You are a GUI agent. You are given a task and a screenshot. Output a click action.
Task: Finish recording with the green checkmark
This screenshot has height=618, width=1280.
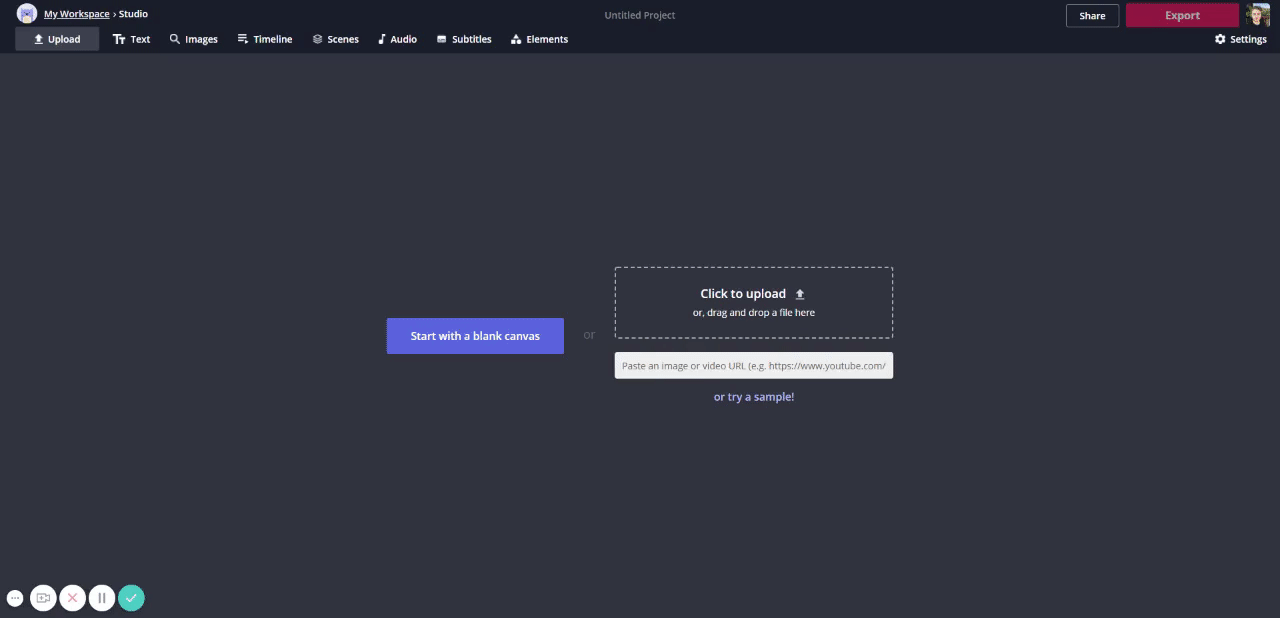[x=131, y=598]
